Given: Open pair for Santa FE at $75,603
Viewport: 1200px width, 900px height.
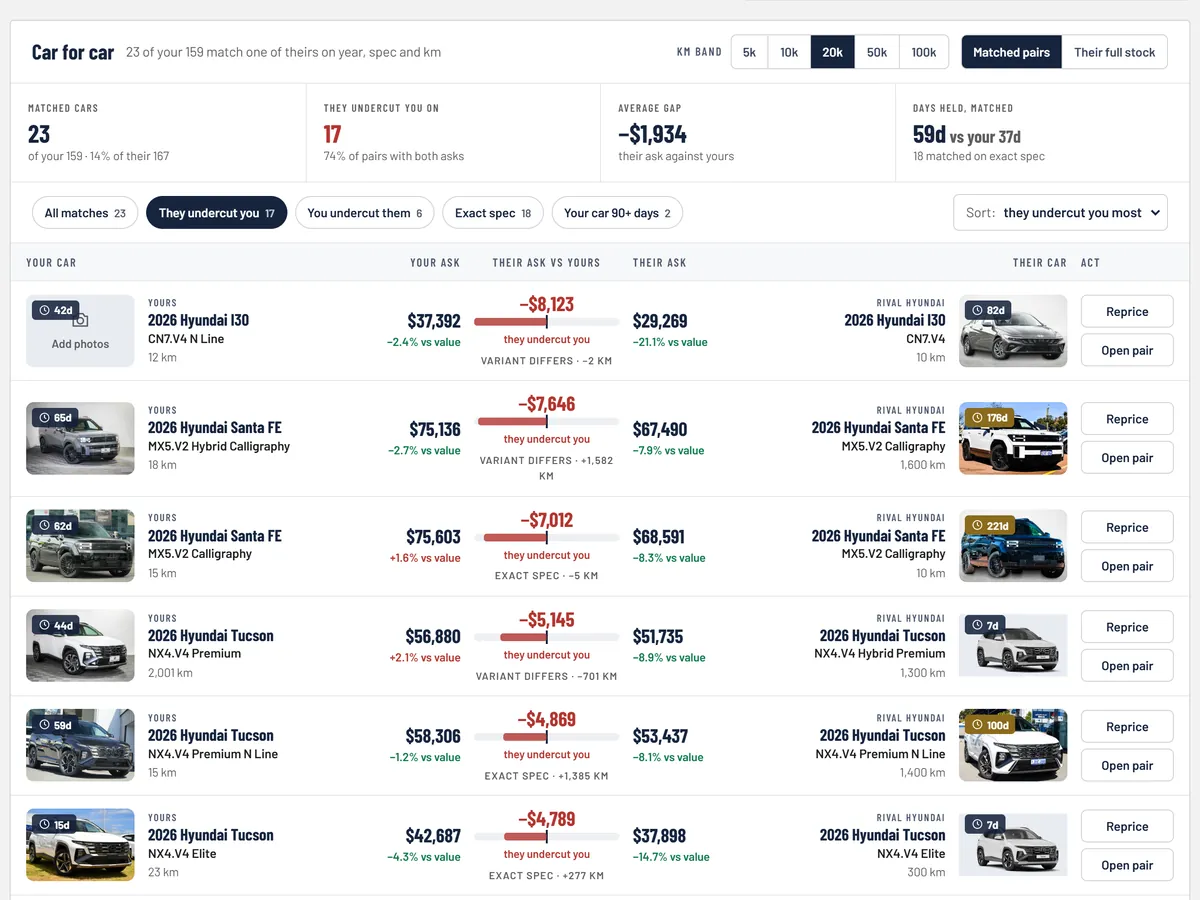Looking at the screenshot, I should 1127,566.
